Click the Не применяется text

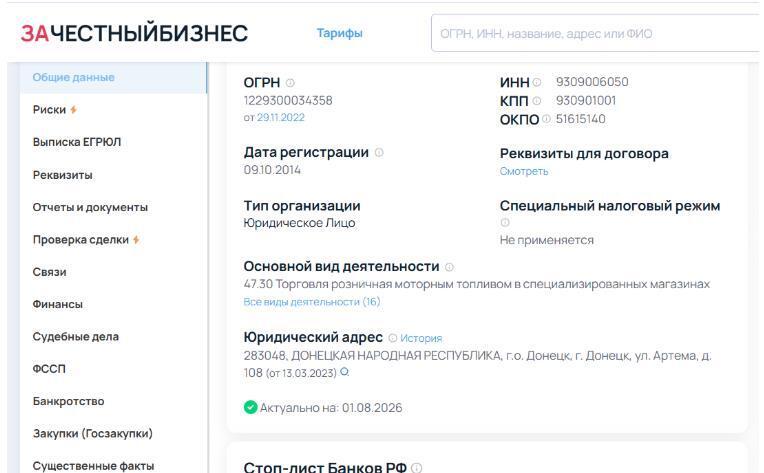point(547,240)
